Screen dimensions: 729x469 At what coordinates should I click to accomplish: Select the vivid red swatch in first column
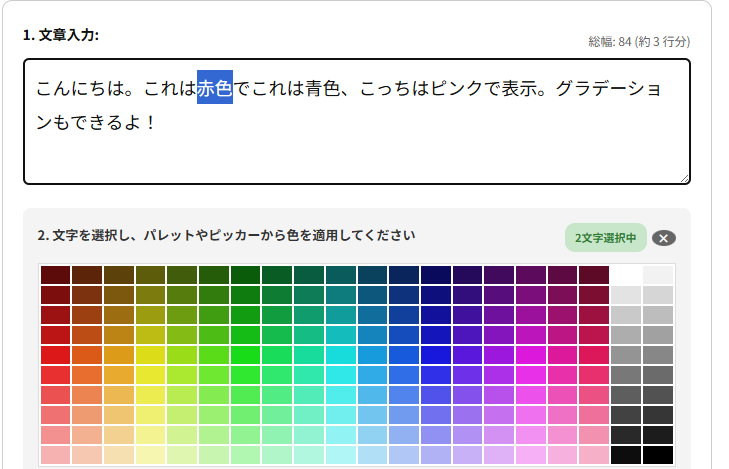[55, 354]
